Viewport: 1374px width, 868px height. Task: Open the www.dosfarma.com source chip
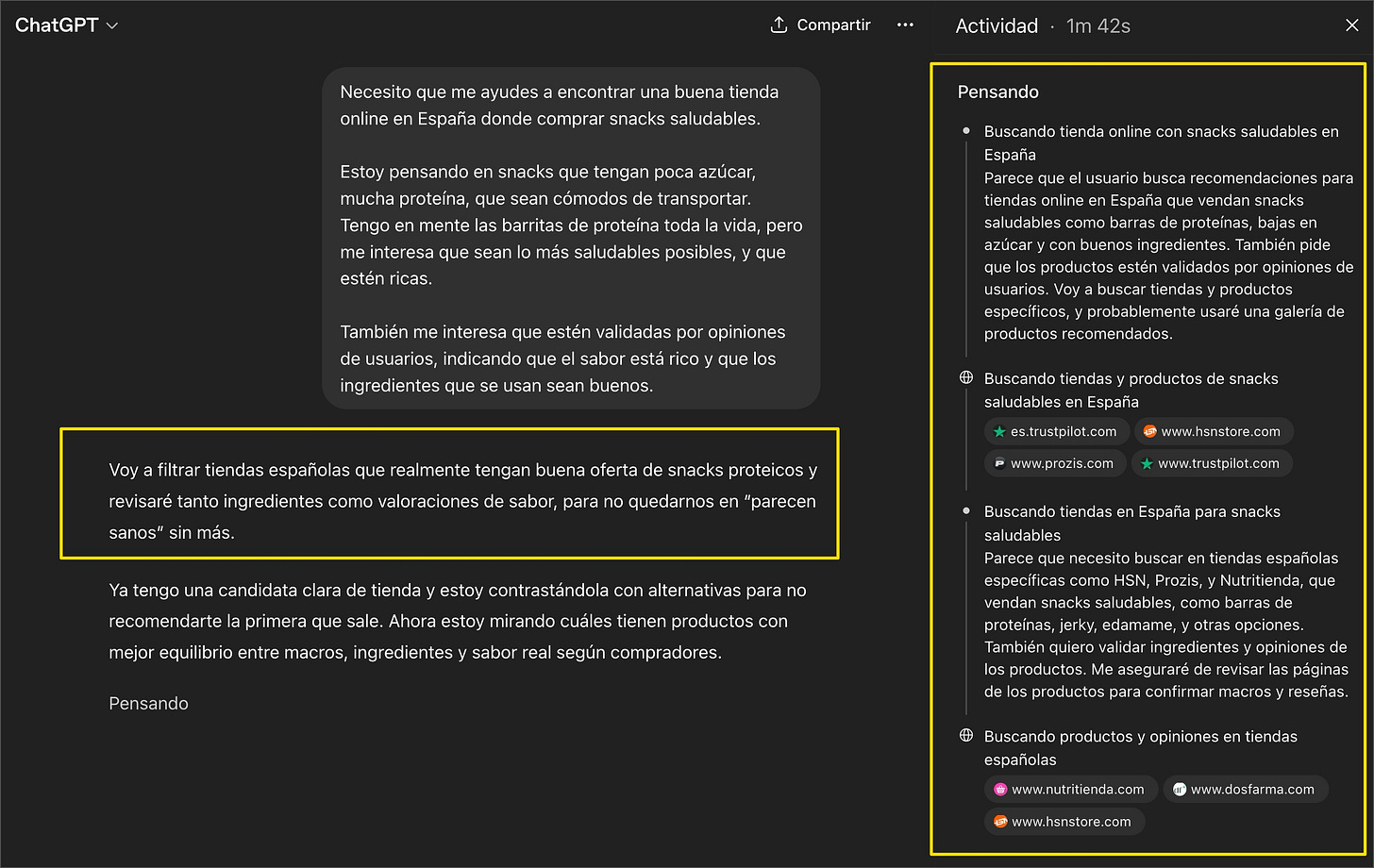1246,789
